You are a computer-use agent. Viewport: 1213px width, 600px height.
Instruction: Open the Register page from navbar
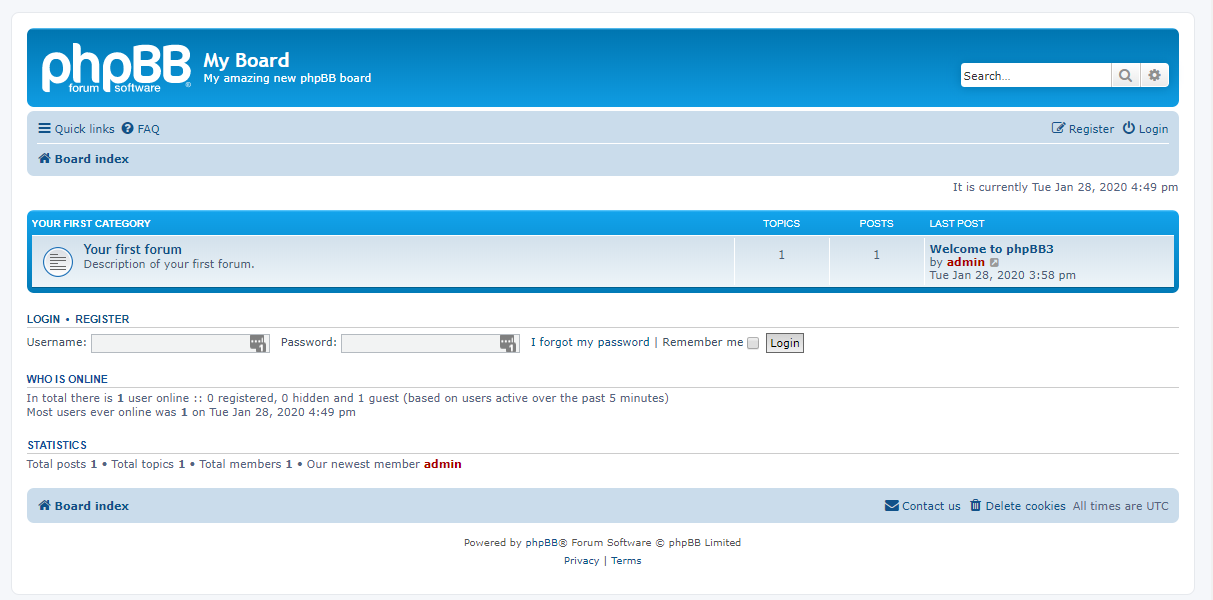[1083, 129]
